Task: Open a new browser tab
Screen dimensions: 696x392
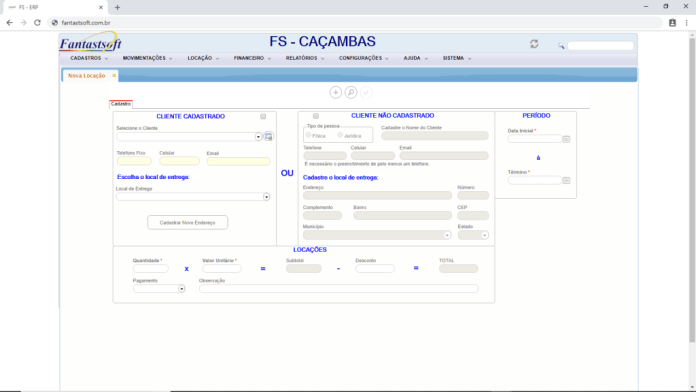Action: tap(117, 7)
